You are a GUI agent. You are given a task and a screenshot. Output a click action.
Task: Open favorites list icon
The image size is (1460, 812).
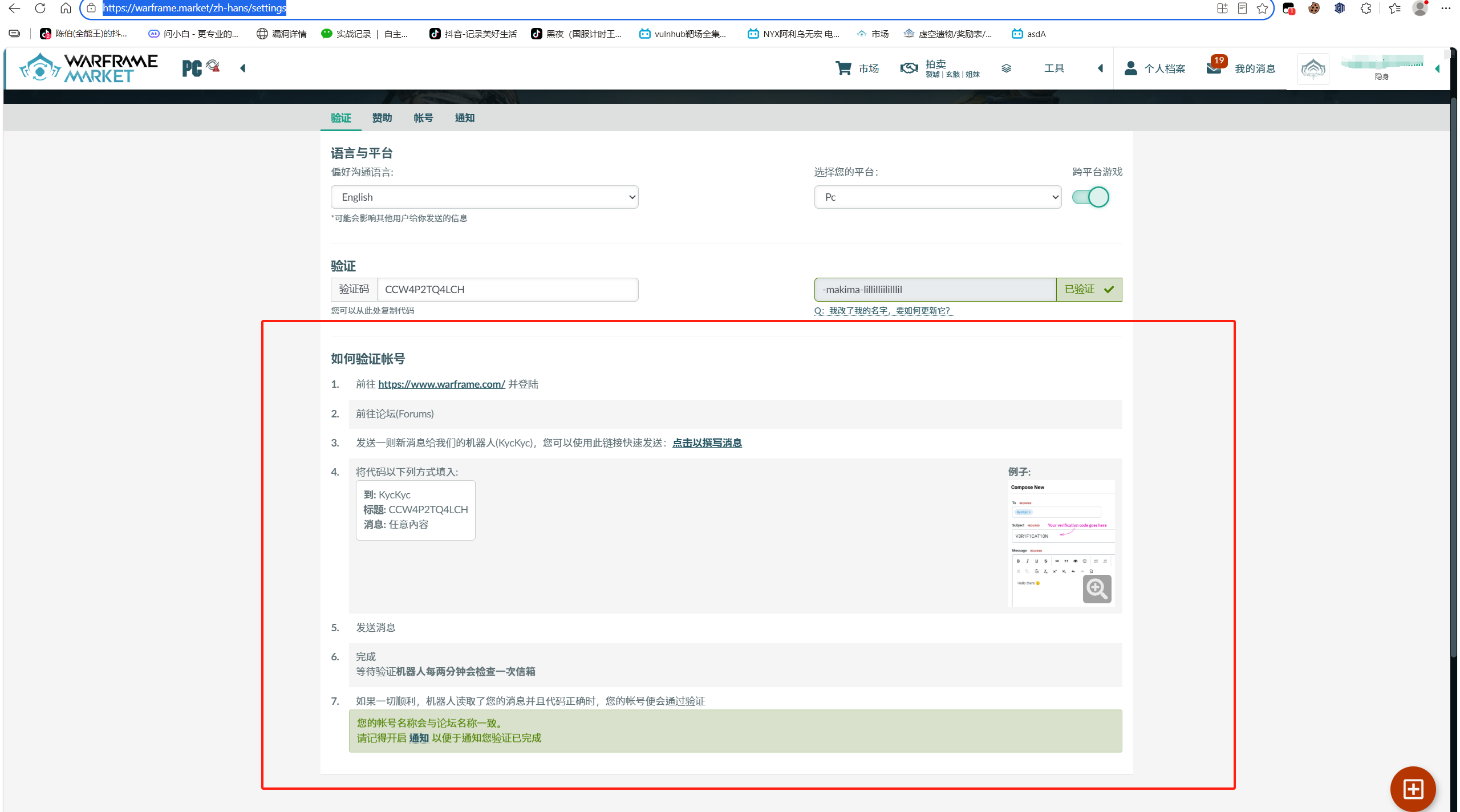coord(1394,9)
